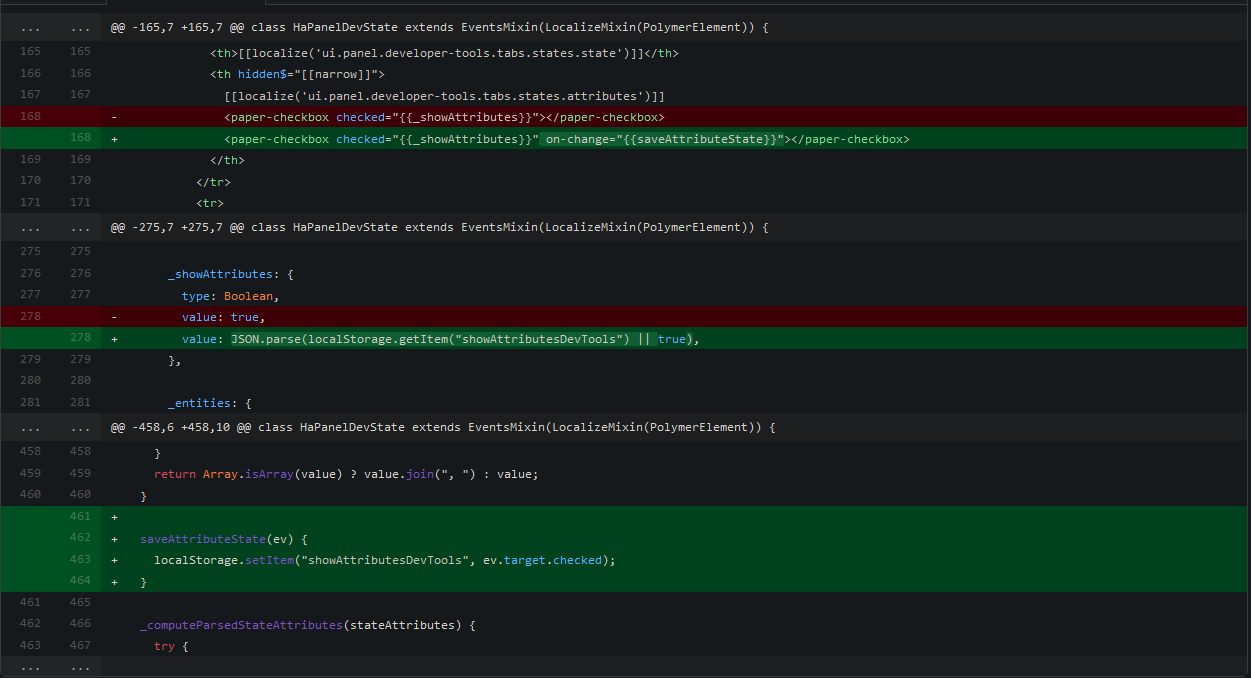Click the 'try {' line
Viewport: 1251px width, 678px height.
pos(171,646)
